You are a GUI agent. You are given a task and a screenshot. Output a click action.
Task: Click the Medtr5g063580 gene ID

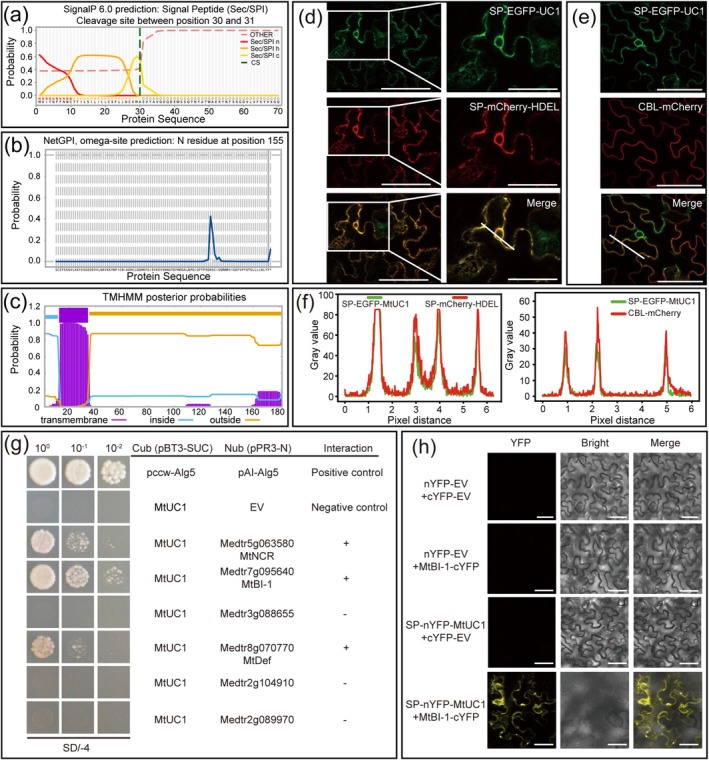(x=257, y=543)
